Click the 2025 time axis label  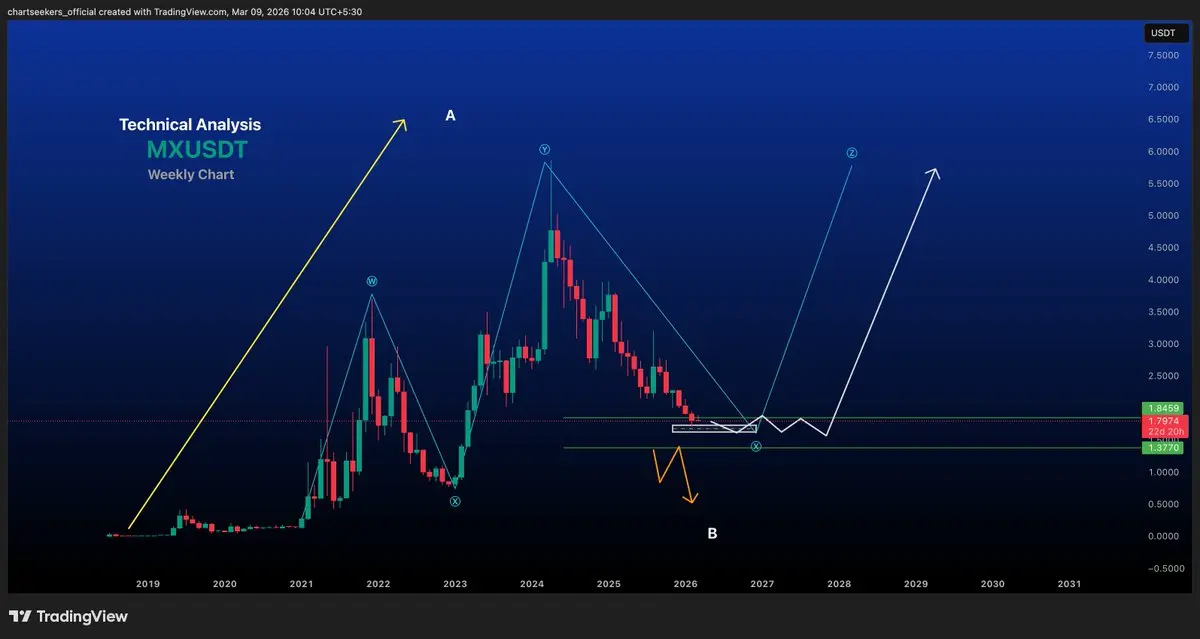(x=609, y=583)
